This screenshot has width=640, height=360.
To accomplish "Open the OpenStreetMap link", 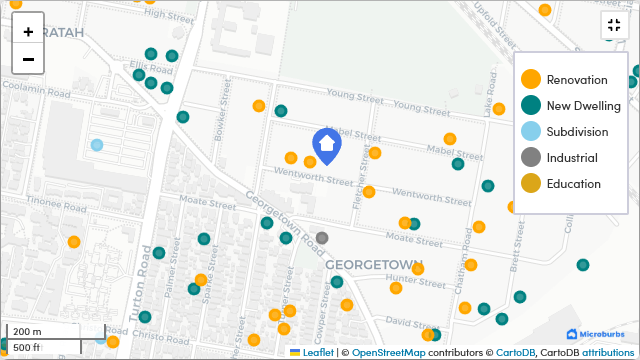I will (x=388, y=352).
